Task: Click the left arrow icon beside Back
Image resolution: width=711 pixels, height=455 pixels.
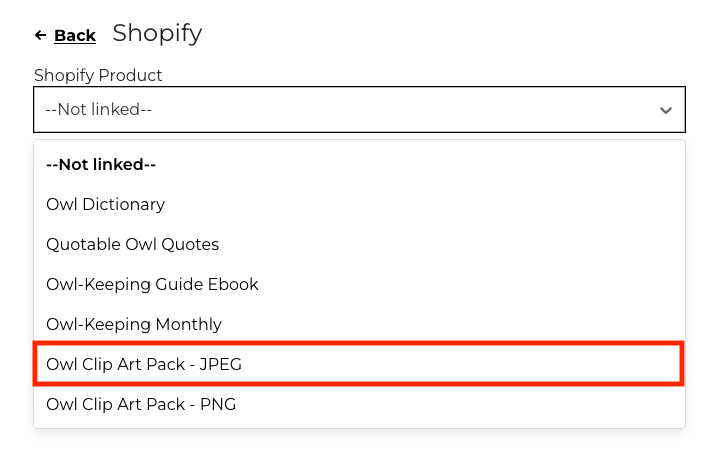Action: coord(40,35)
